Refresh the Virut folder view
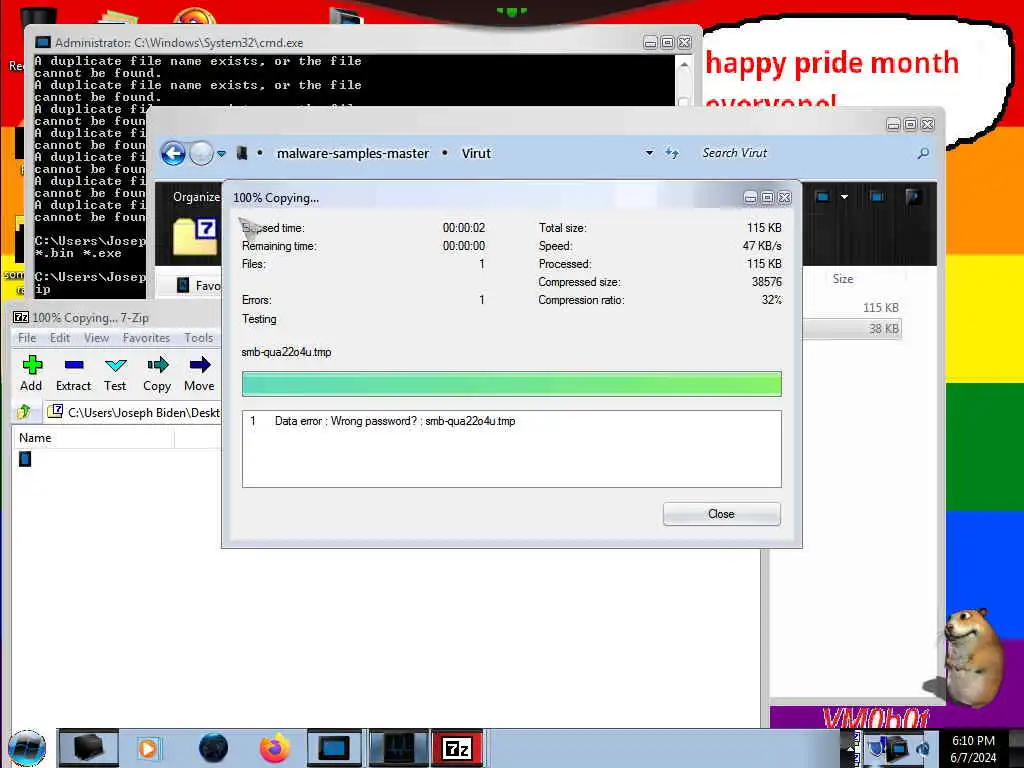The height and width of the screenshot is (768, 1024). click(672, 153)
